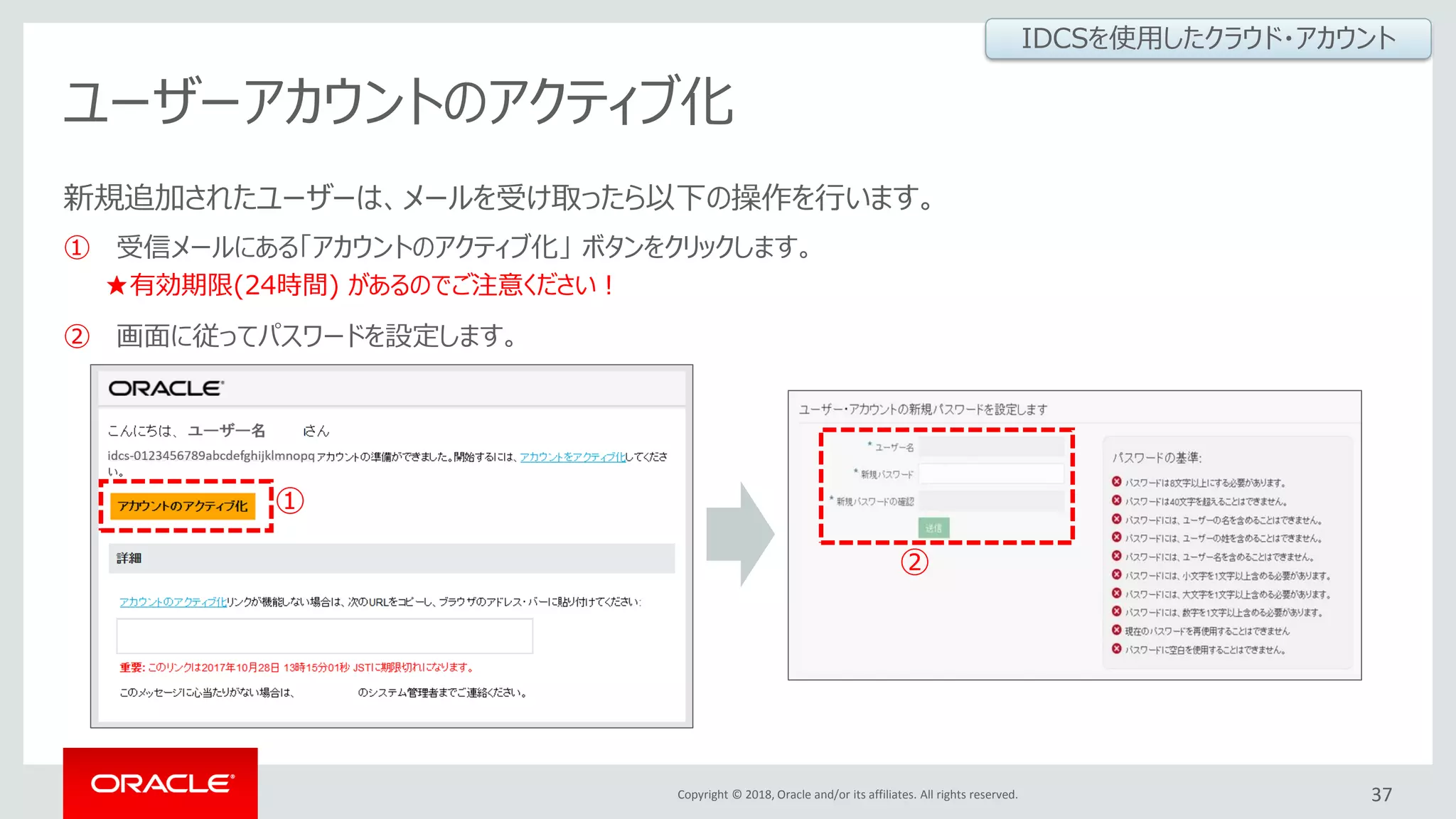Click the 新規追加されたユーザーは intro sentence
1456x819 pixels.
(498, 198)
